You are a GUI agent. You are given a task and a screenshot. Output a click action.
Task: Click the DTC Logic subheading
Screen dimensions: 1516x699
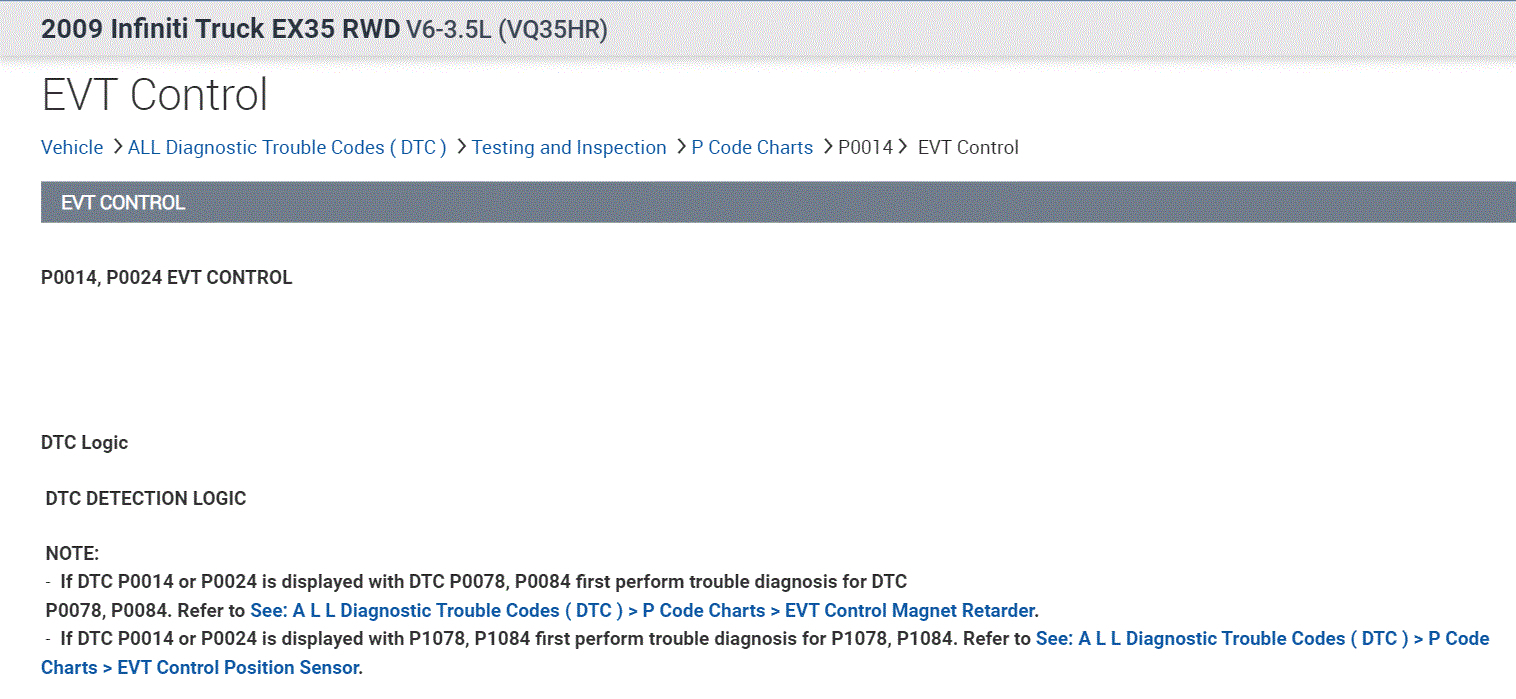click(x=85, y=442)
